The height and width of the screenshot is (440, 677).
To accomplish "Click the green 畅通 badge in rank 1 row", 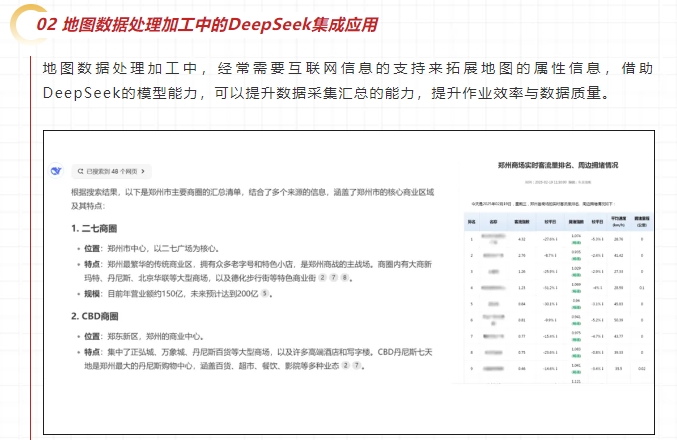I will tap(576, 243).
